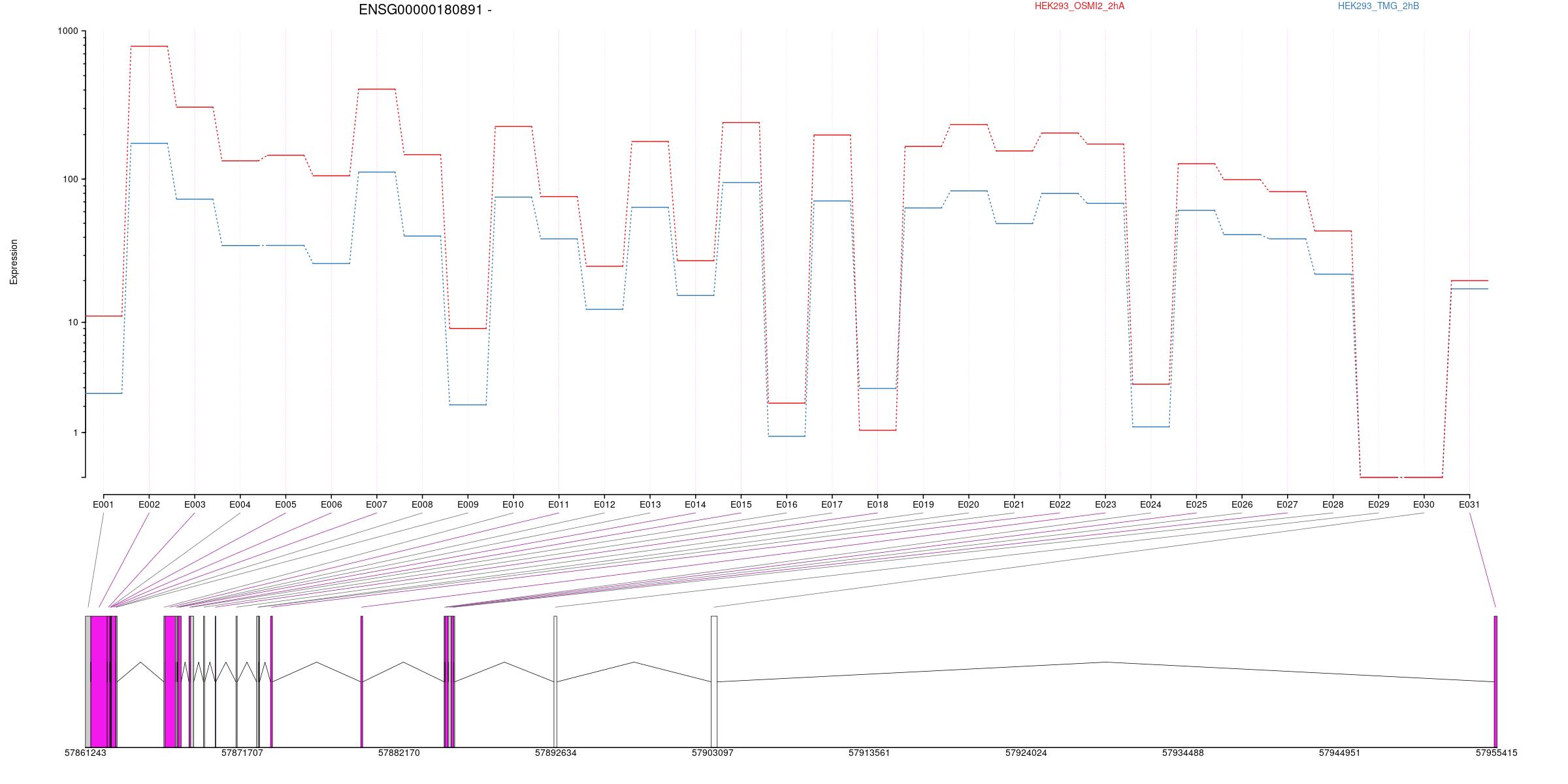This screenshot has width=1568, height=784.
Task: Click exon label E031
Action: 1469,504
